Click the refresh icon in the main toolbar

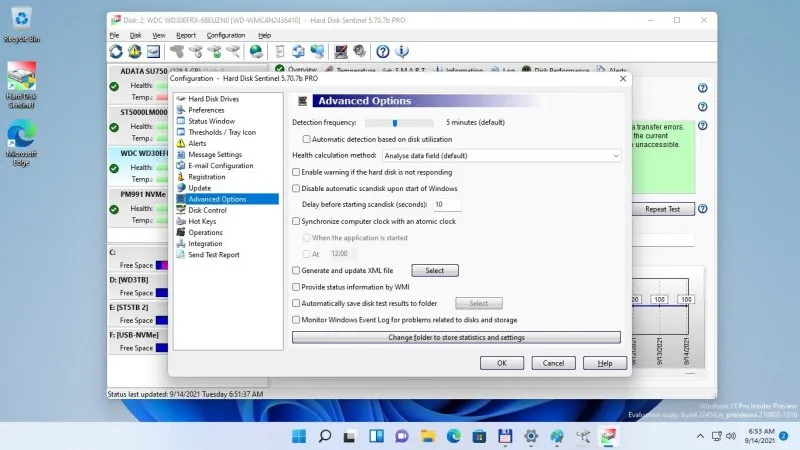coord(117,51)
